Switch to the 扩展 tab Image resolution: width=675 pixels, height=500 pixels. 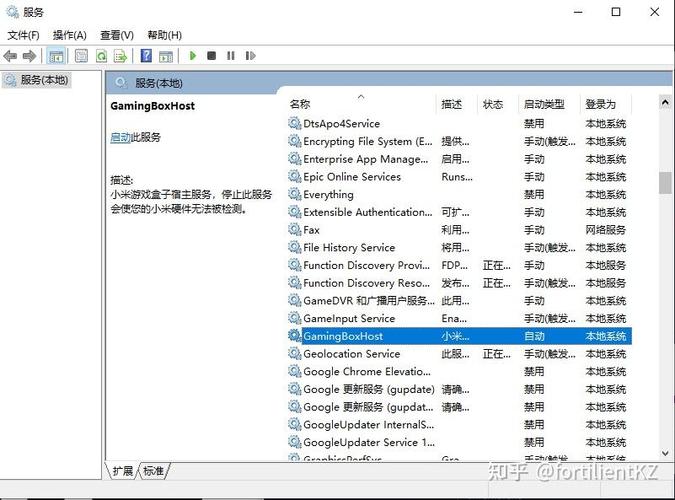[x=123, y=471]
